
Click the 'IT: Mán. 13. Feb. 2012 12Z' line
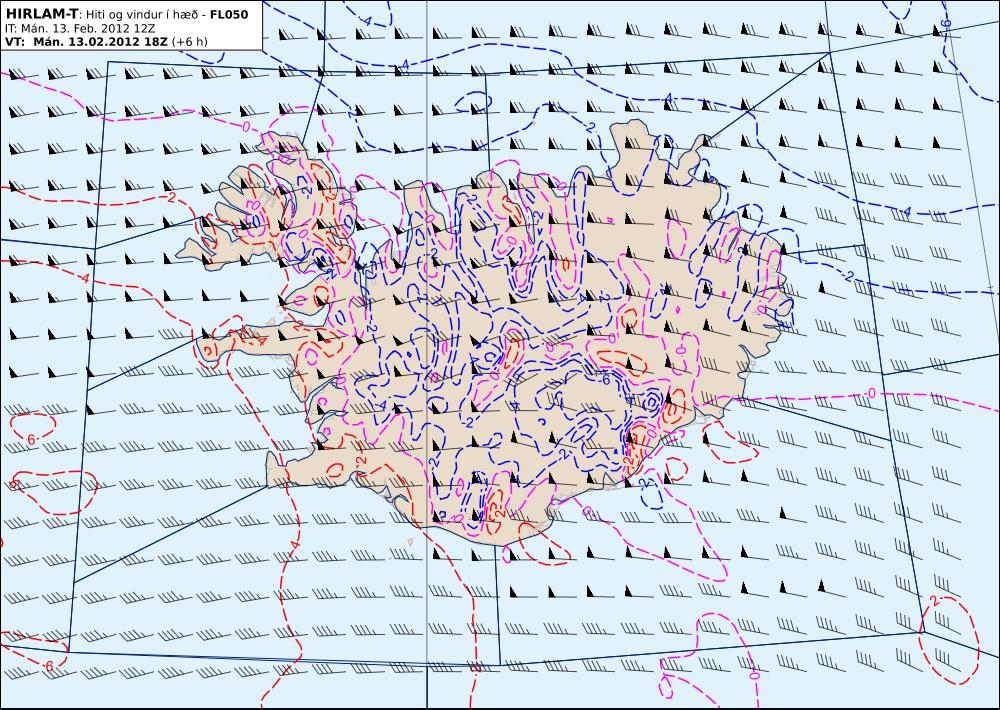click(80, 29)
